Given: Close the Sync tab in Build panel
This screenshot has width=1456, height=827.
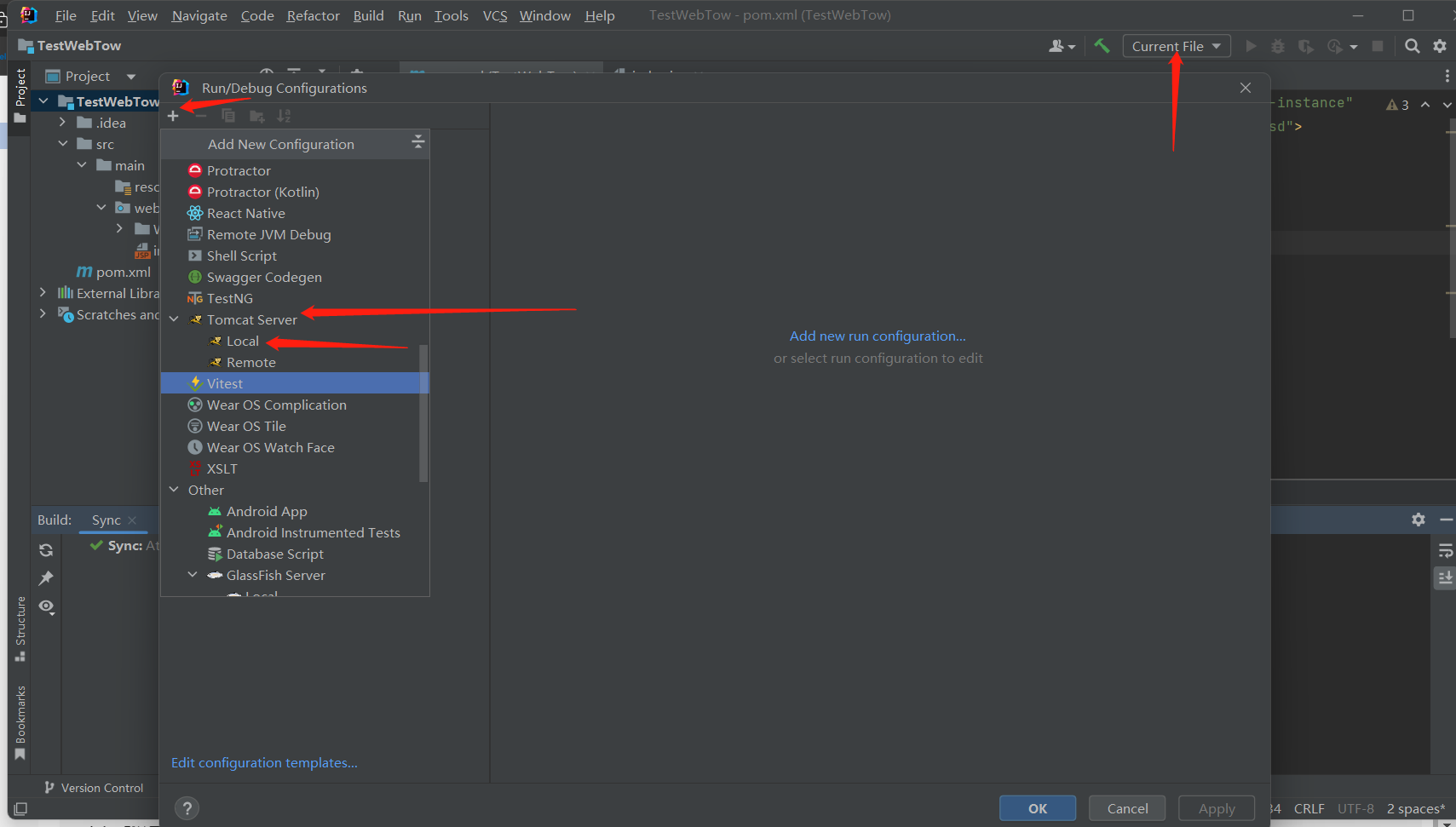Looking at the screenshot, I should (x=132, y=520).
